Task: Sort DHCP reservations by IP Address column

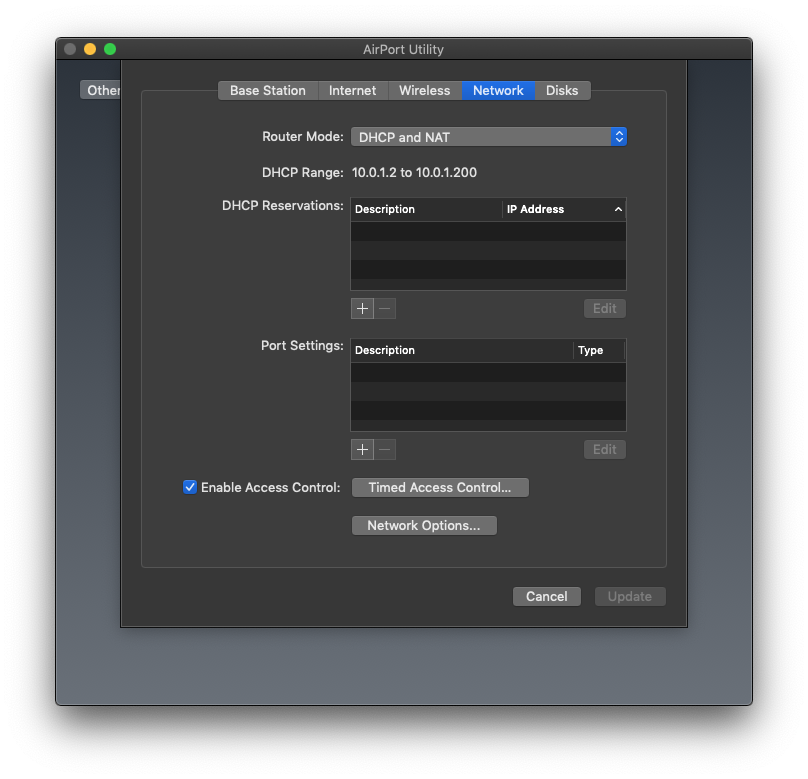Action: coord(564,209)
